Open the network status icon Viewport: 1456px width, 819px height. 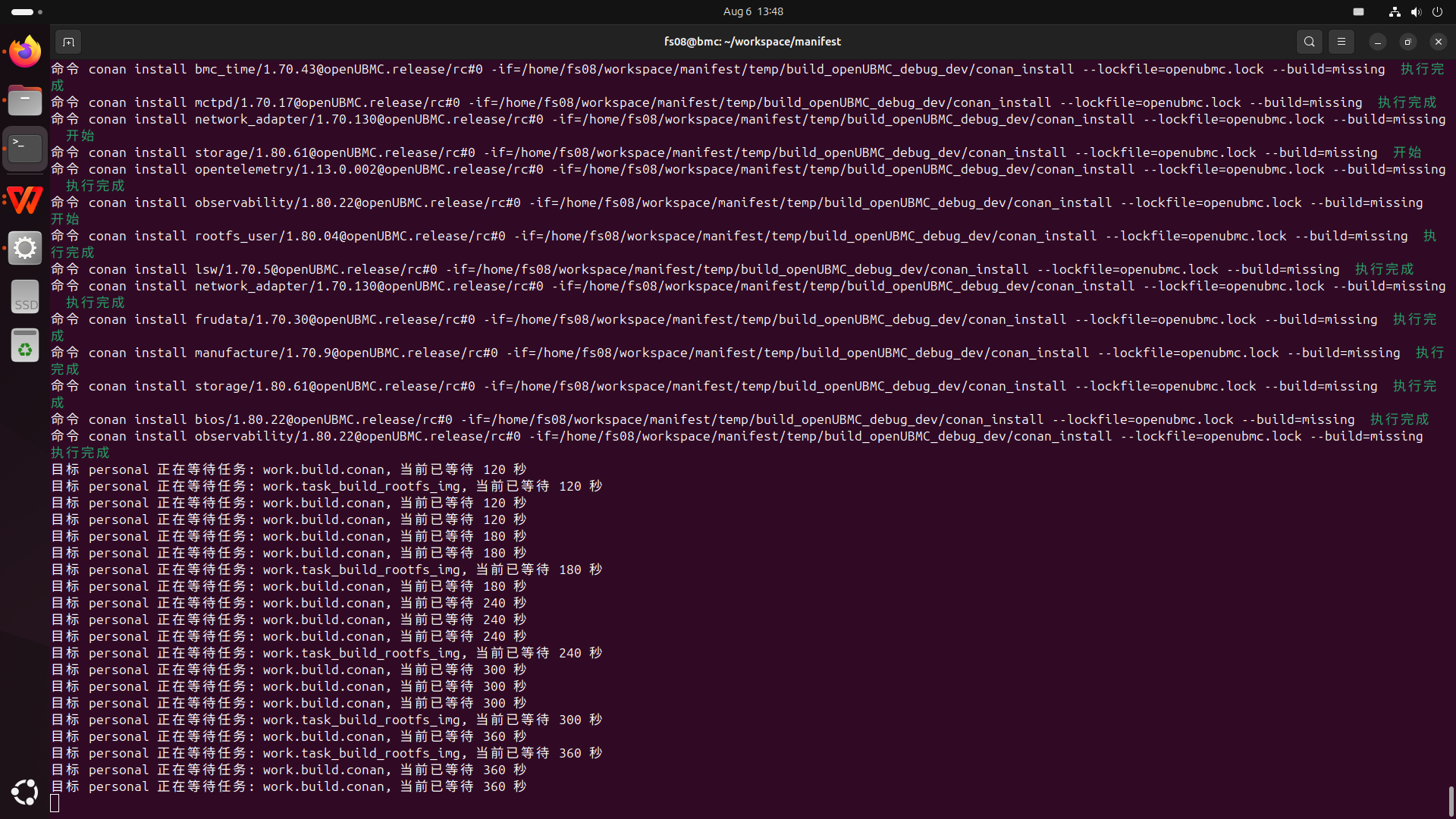(1394, 11)
